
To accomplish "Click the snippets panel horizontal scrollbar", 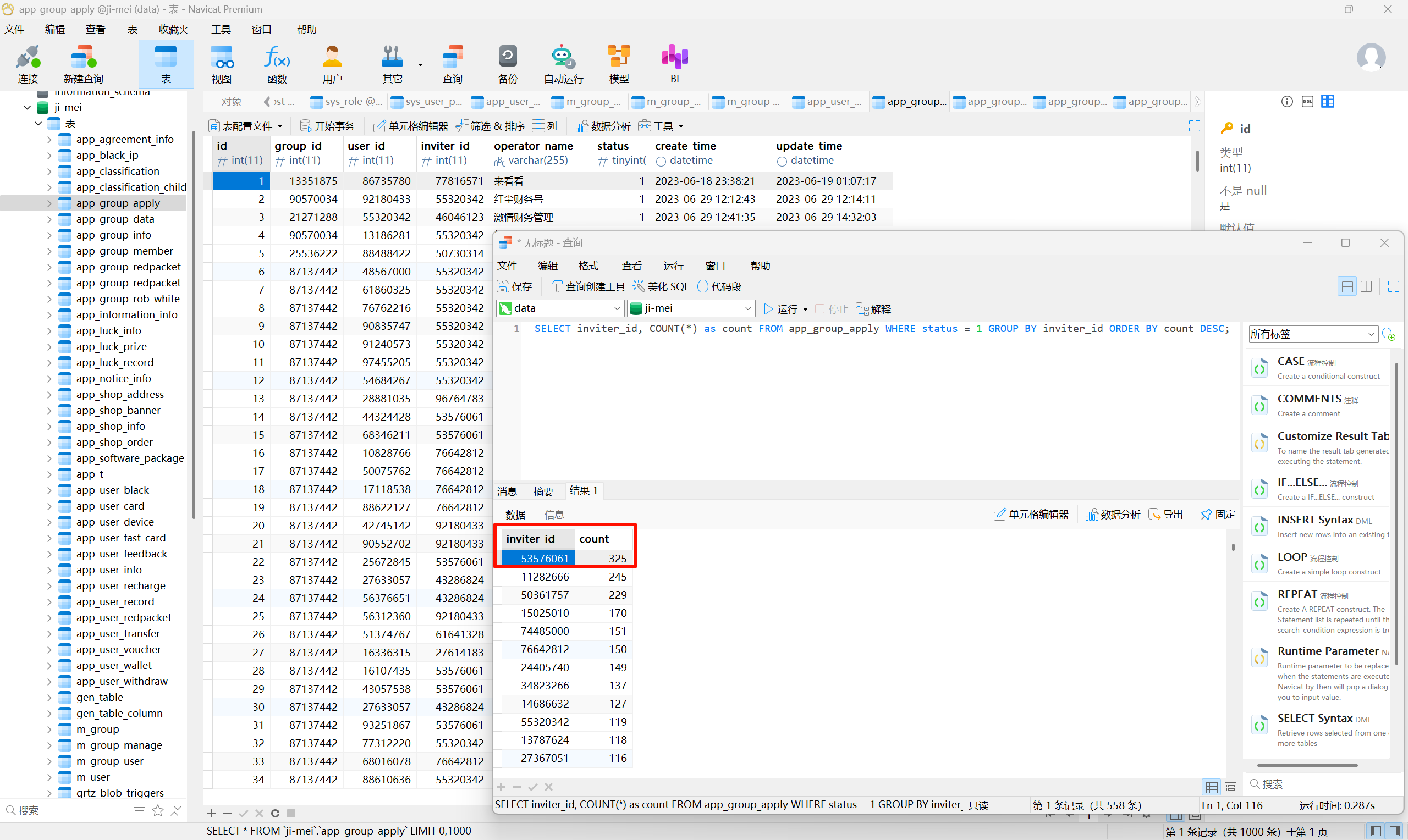I will point(1308,765).
